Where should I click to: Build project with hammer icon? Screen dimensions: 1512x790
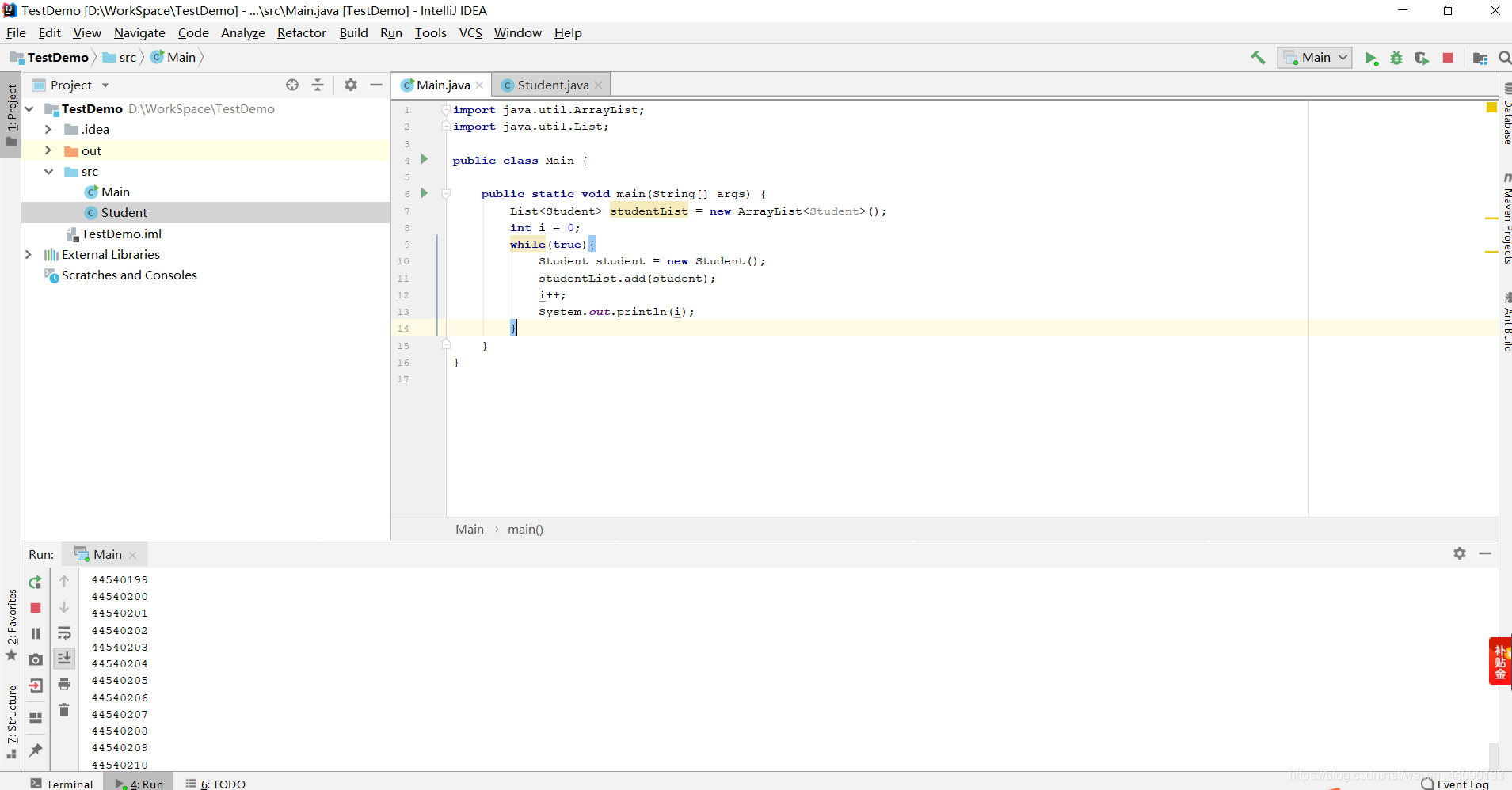point(1258,57)
